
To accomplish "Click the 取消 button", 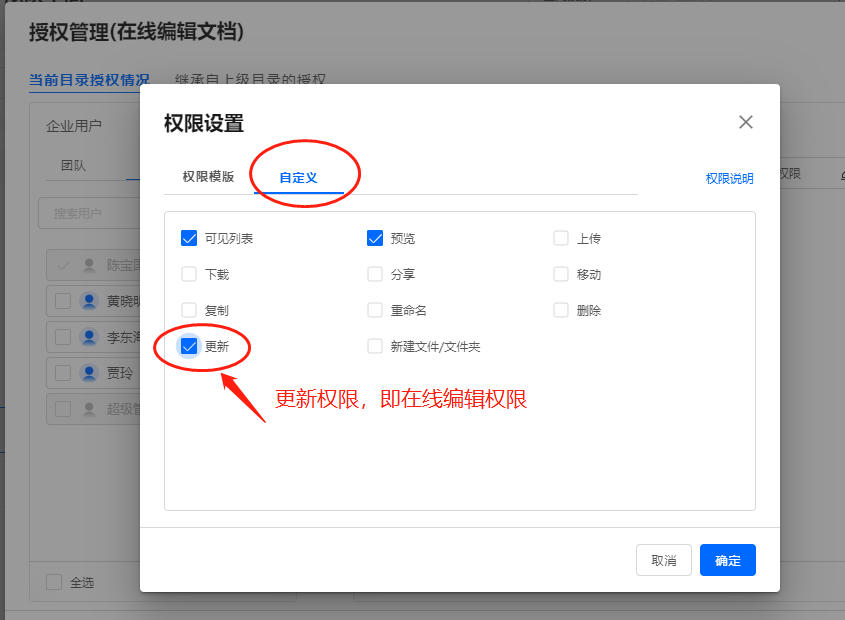I will pyautogui.click(x=664, y=560).
